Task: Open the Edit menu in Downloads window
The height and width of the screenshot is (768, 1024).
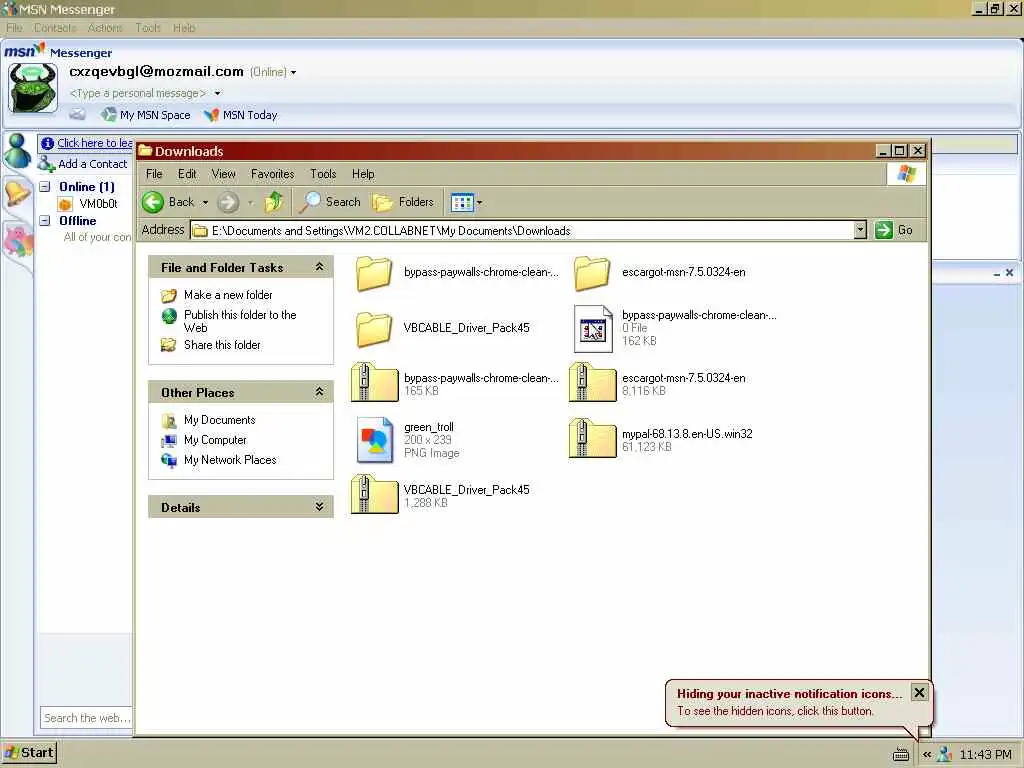Action: tap(187, 174)
